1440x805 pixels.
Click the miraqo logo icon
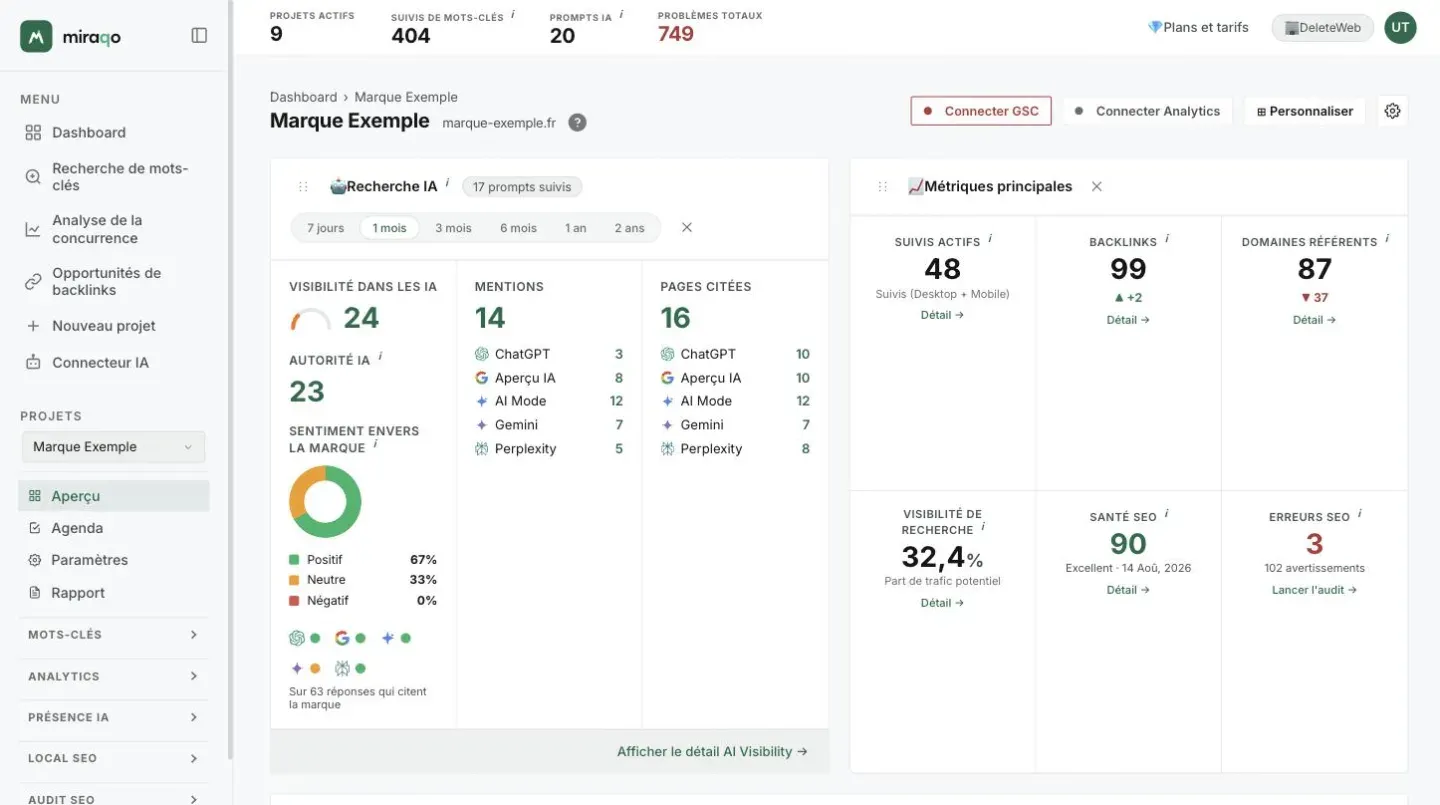tap(36, 36)
